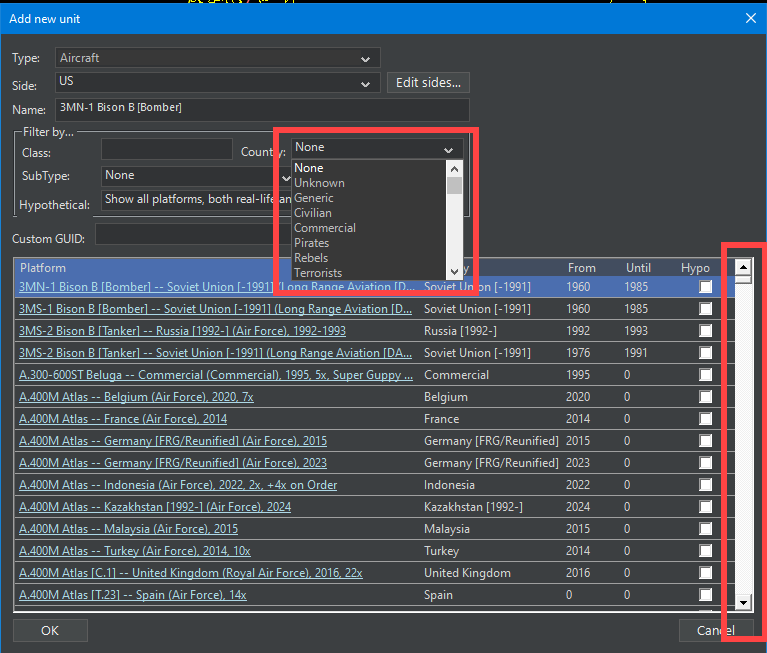Open the Side dropdown showing US
The height and width of the screenshot is (653, 767).
[x=218, y=82]
